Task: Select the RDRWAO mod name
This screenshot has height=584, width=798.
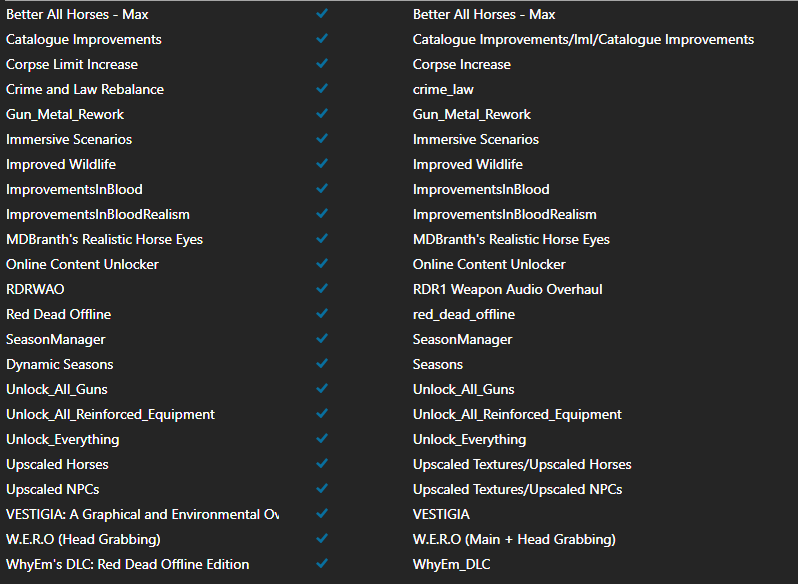Action: [x=35, y=289]
